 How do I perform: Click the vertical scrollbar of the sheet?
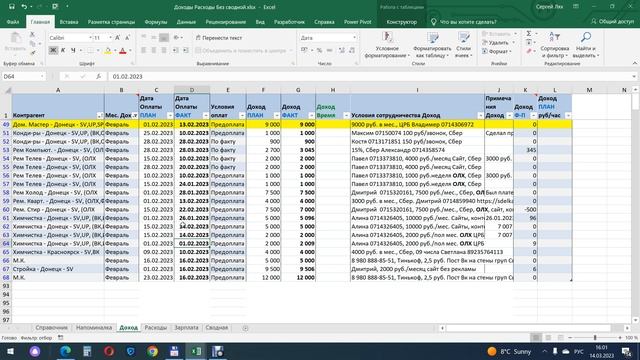(x=635, y=204)
